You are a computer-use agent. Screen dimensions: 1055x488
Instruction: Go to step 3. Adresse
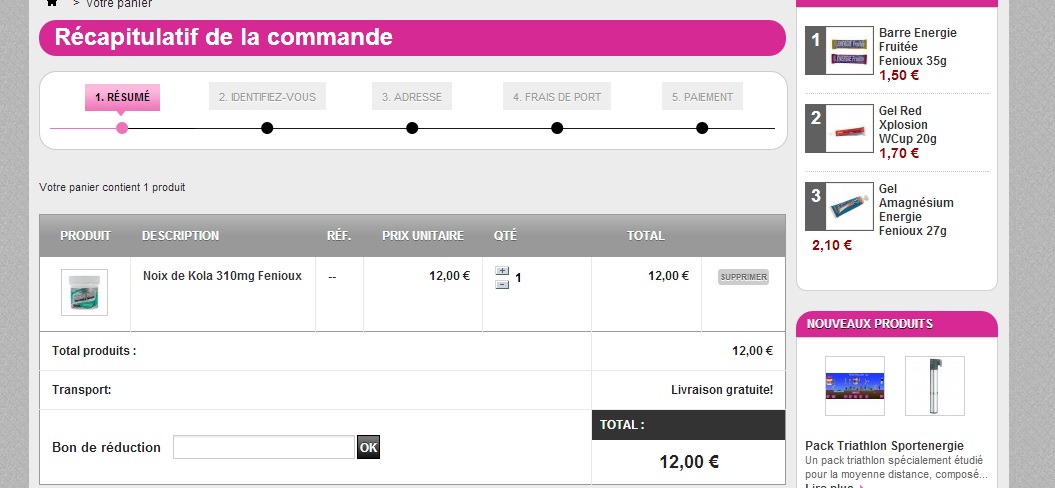(x=412, y=97)
